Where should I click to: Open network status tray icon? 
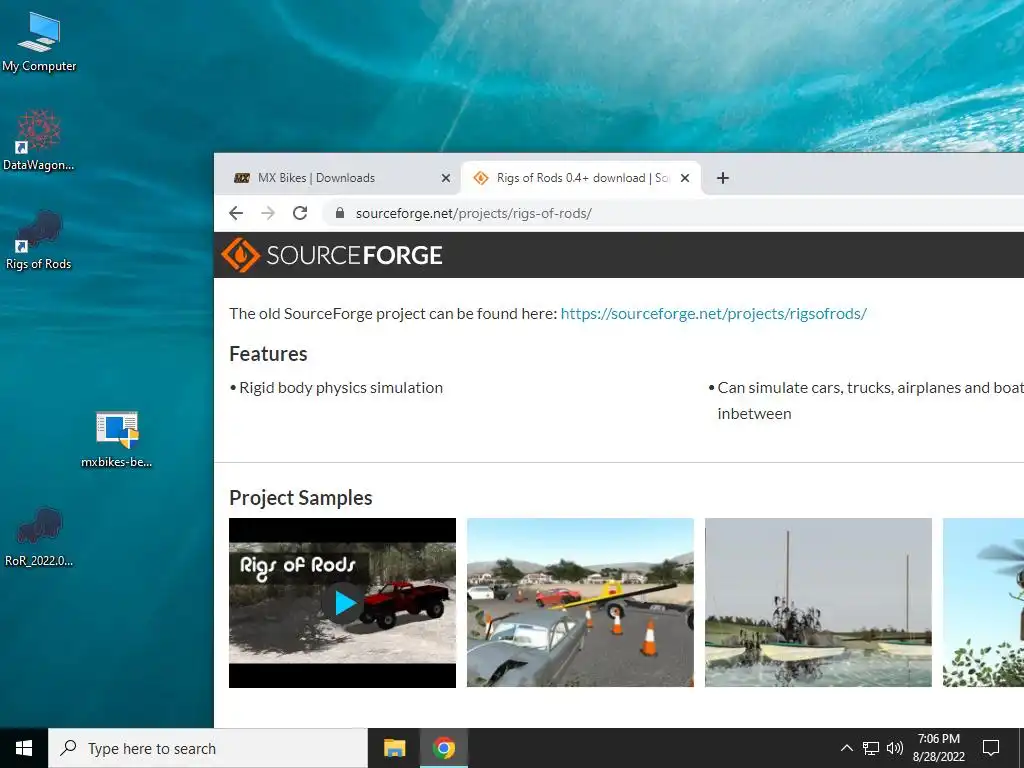[871, 748]
